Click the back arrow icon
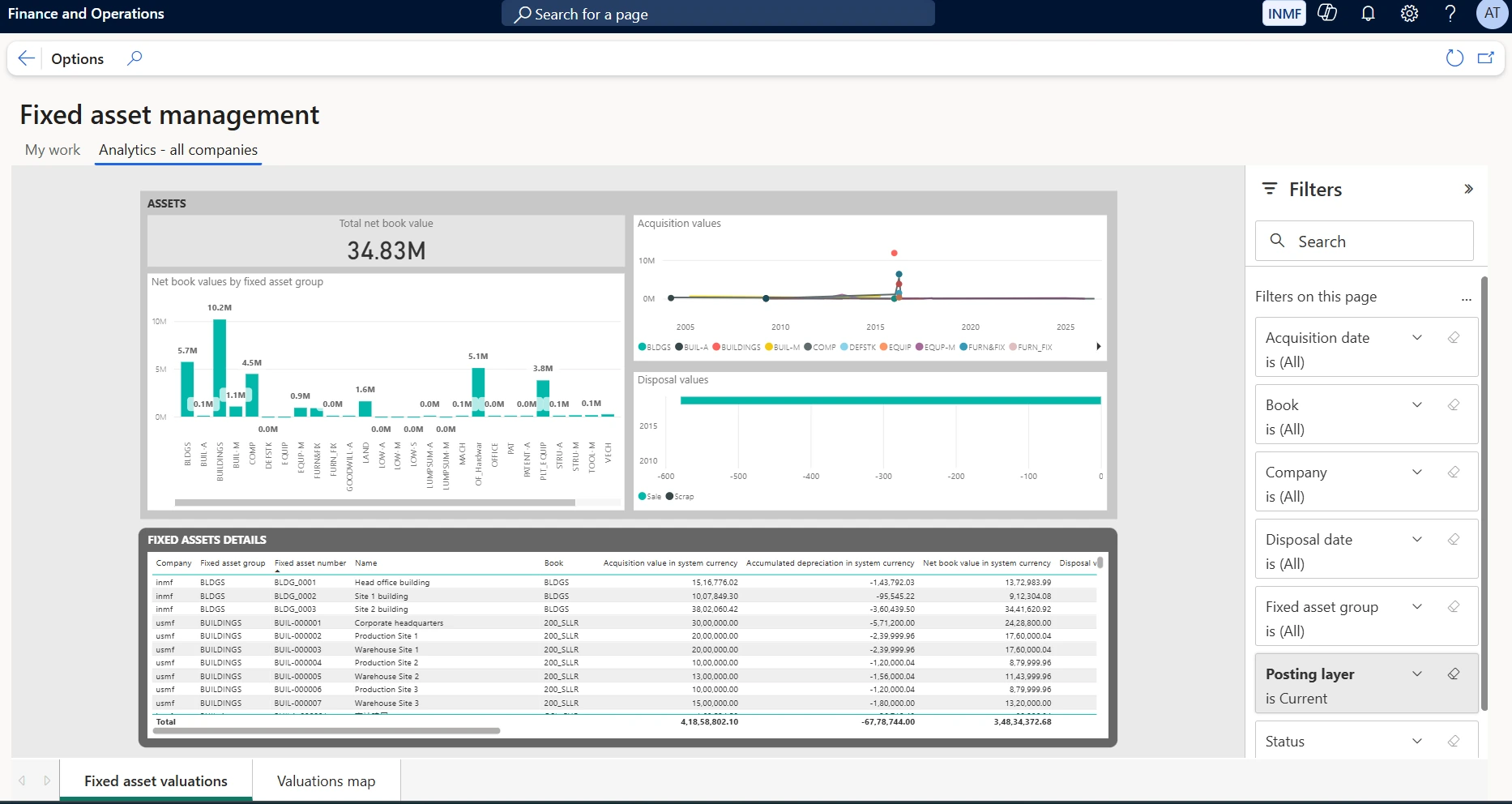Screen dimensions: 1512x804 pyautogui.click(x=27, y=58)
